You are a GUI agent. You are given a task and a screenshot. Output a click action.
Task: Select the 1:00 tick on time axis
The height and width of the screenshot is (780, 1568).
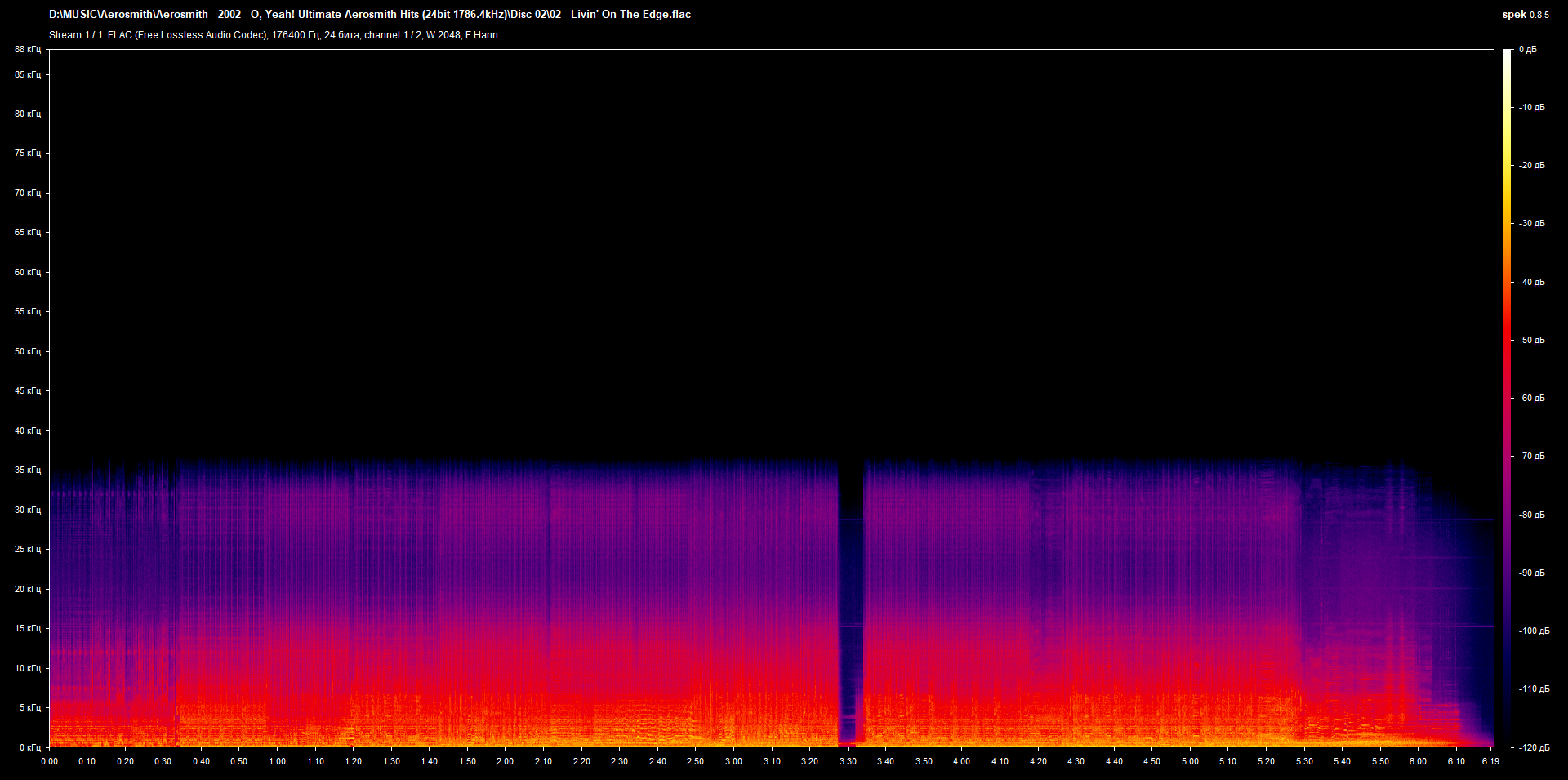(278, 761)
